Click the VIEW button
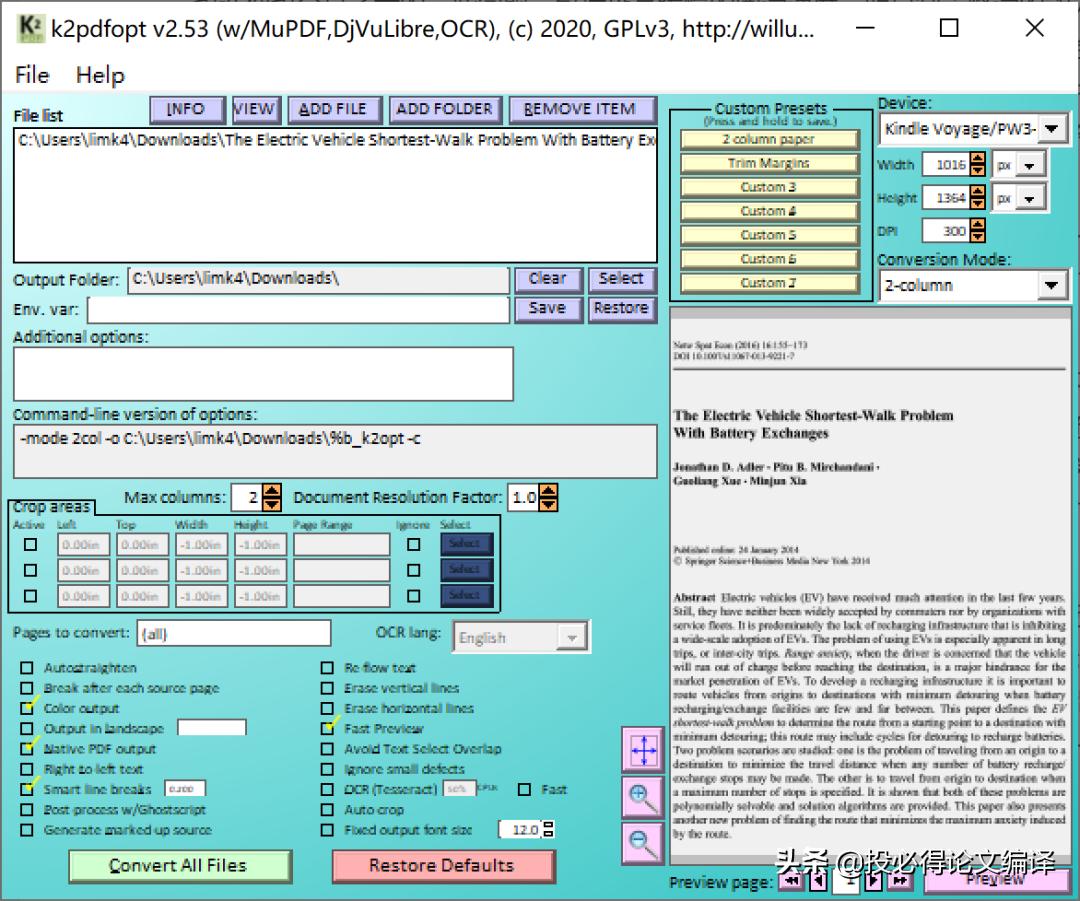This screenshot has width=1080, height=901. tap(256, 109)
